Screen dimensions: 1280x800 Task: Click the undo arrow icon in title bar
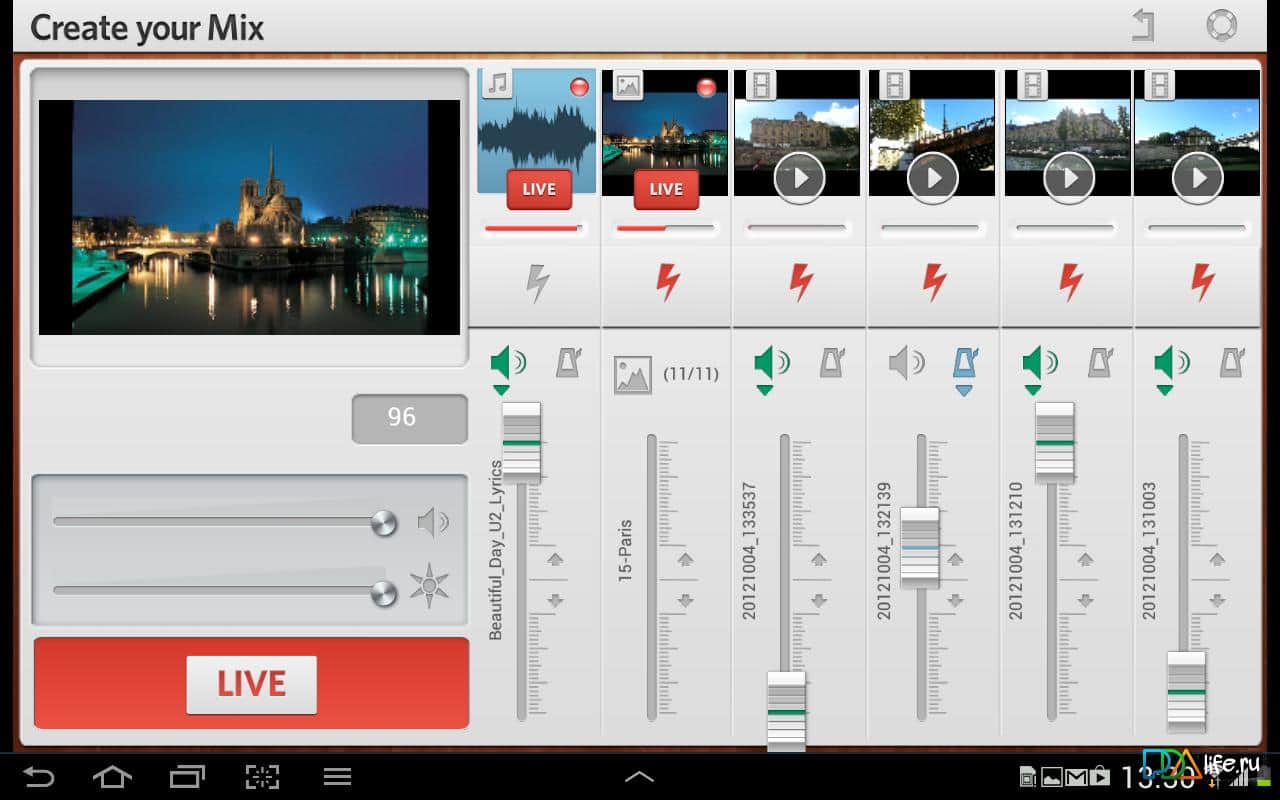[1144, 25]
